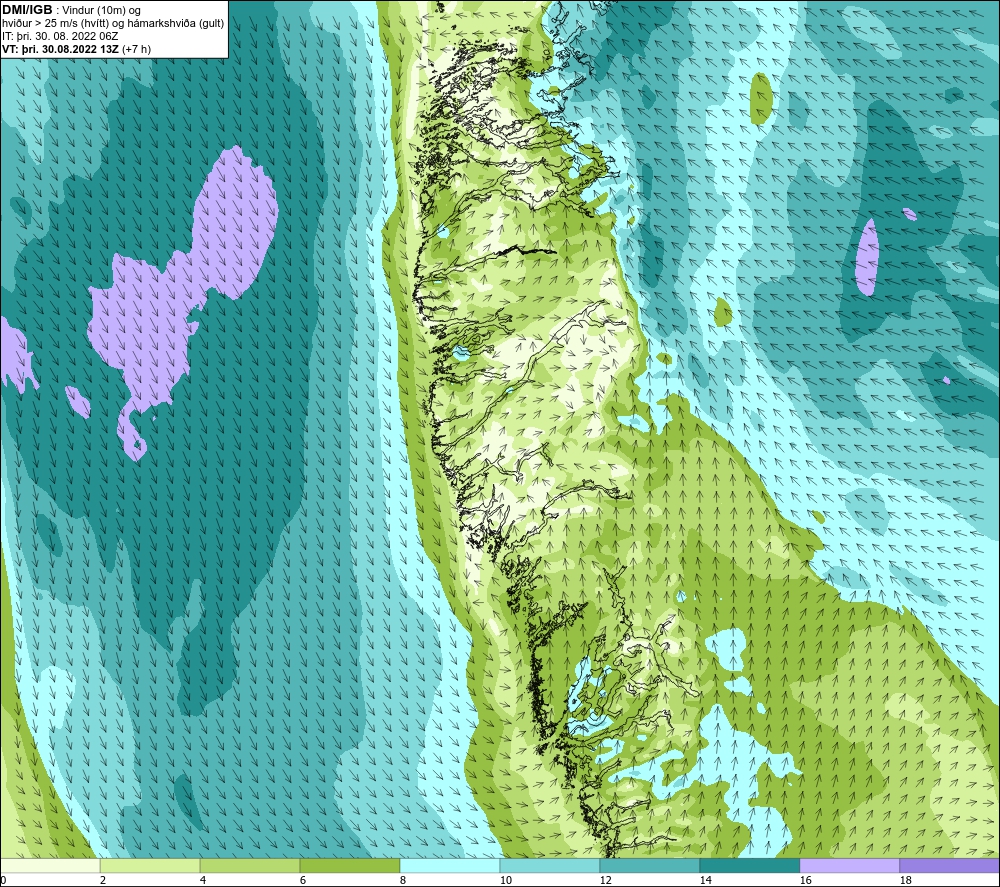Click the 4–6 m/s green legend swatch

(250, 866)
